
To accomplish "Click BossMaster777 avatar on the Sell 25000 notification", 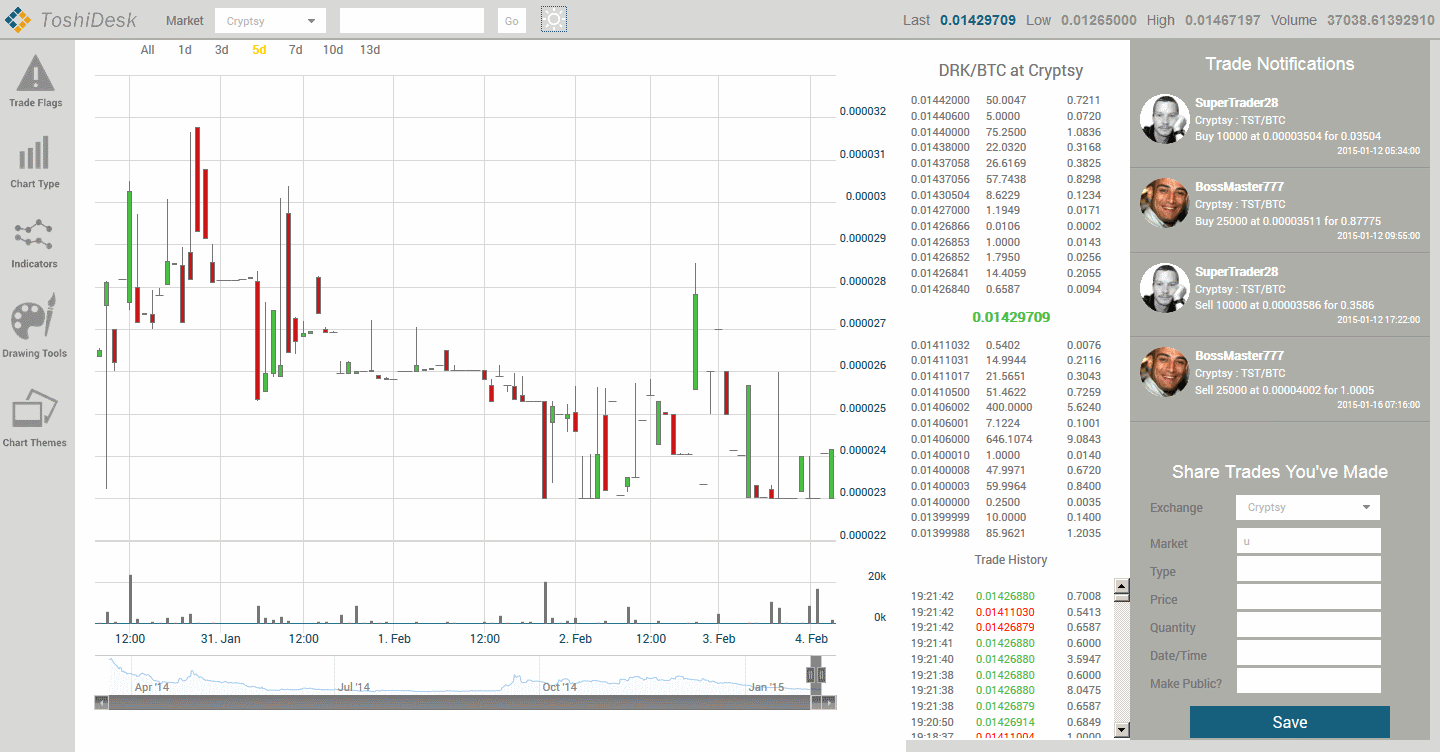I will click(1165, 372).
